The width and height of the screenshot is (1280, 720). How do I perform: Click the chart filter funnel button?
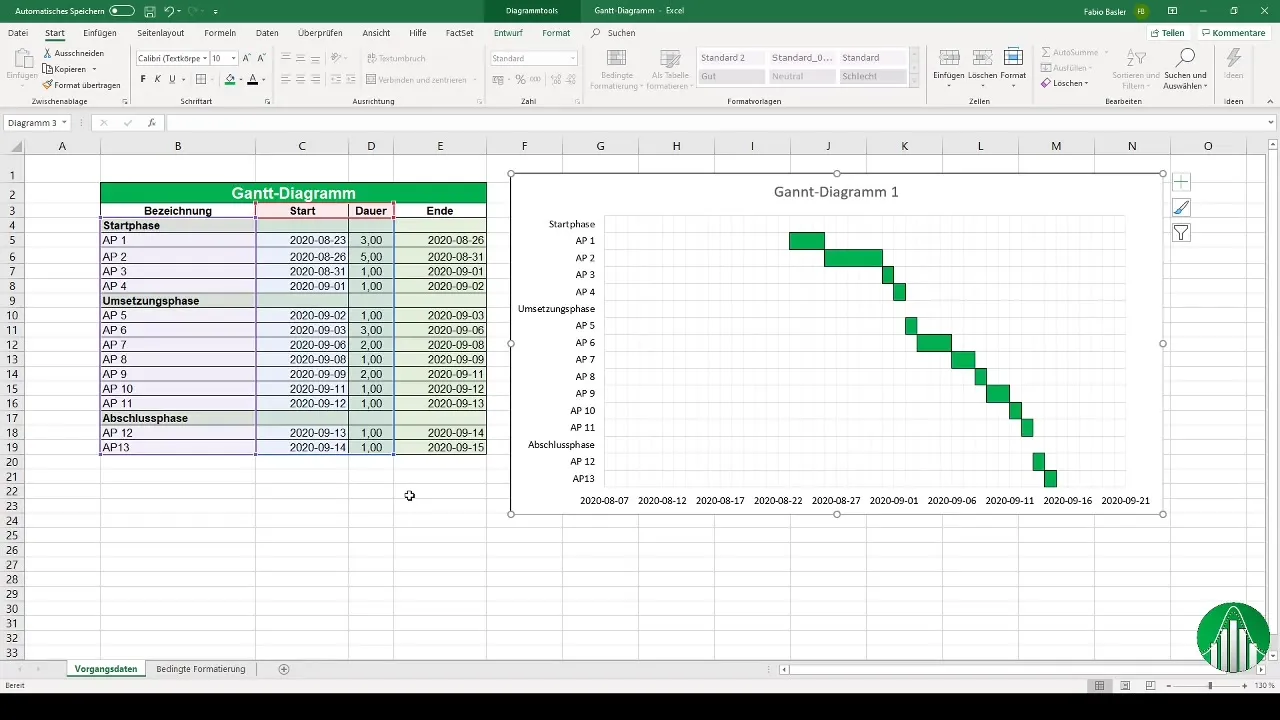tap(1181, 233)
